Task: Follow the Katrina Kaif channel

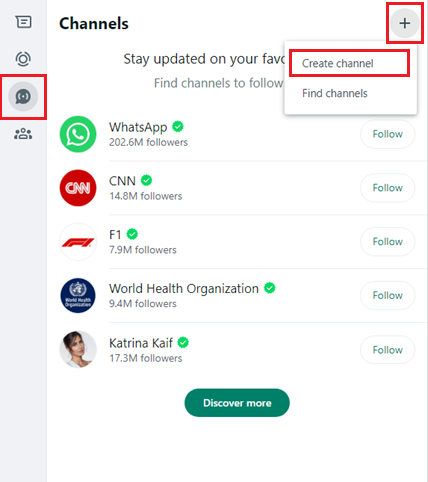Action: tap(387, 350)
